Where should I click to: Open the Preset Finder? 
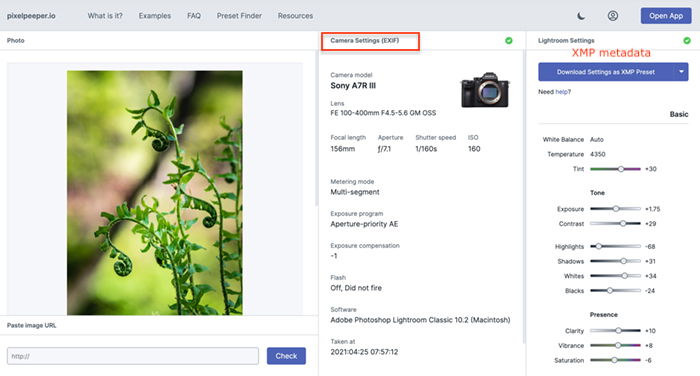coord(239,16)
